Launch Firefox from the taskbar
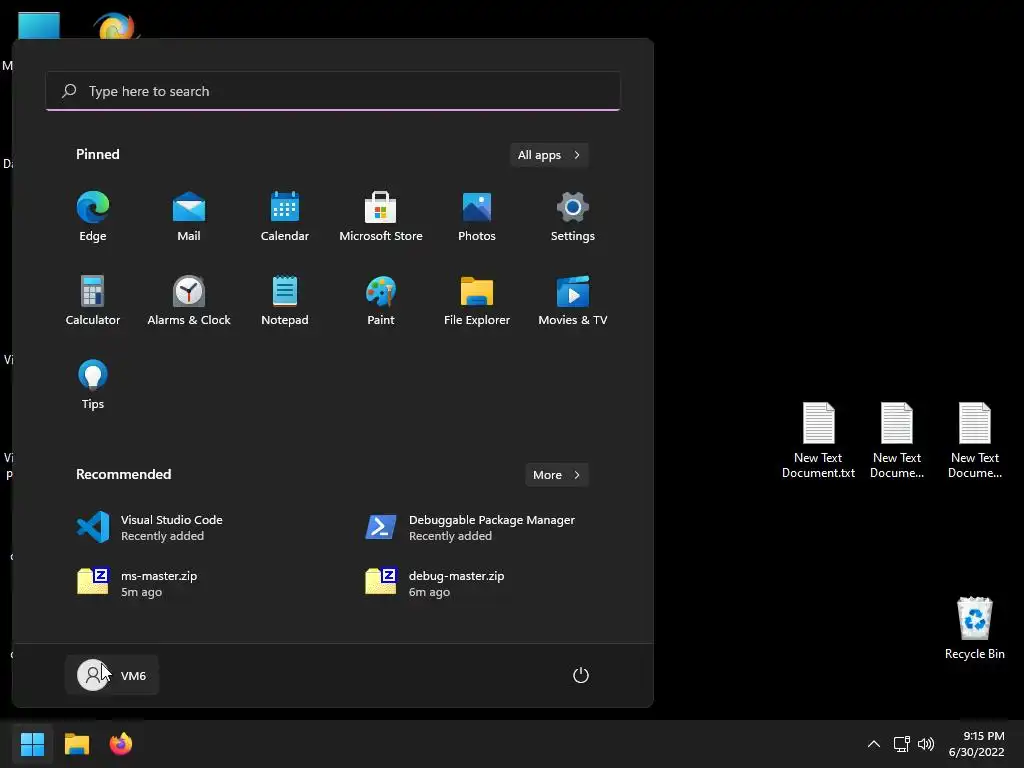Screen dimensions: 1024x768 click(x=121, y=744)
